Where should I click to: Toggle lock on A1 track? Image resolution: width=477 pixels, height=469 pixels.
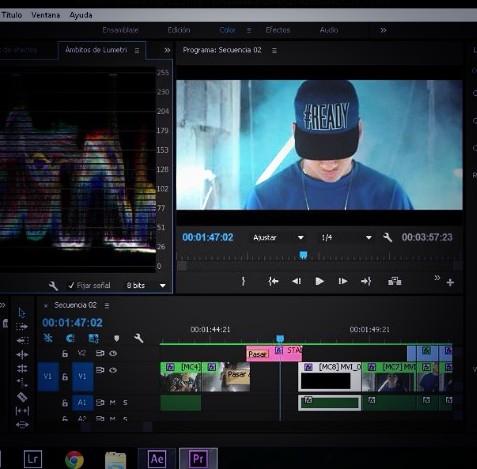tap(65, 403)
